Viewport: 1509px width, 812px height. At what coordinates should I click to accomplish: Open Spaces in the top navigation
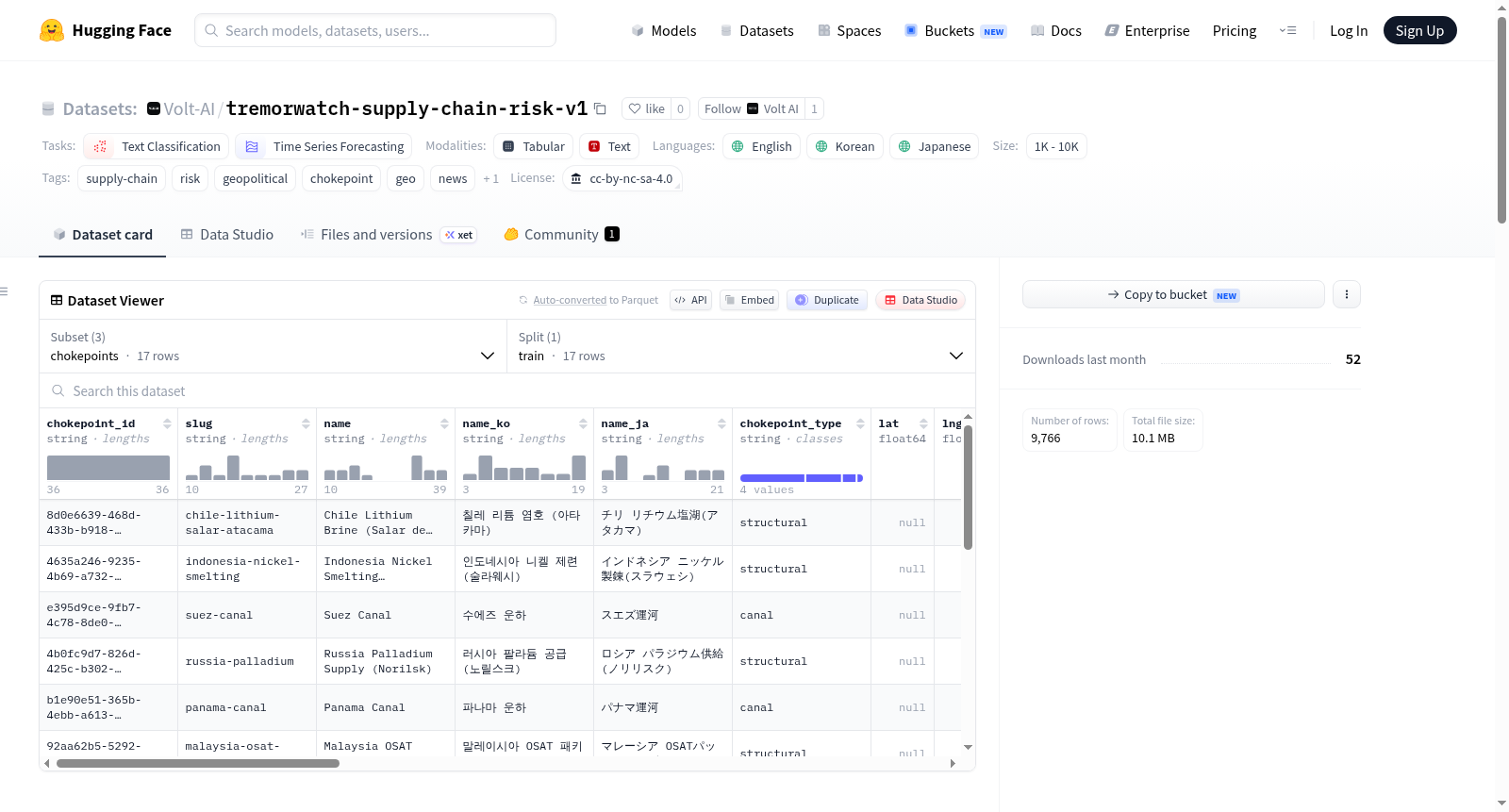[850, 30]
